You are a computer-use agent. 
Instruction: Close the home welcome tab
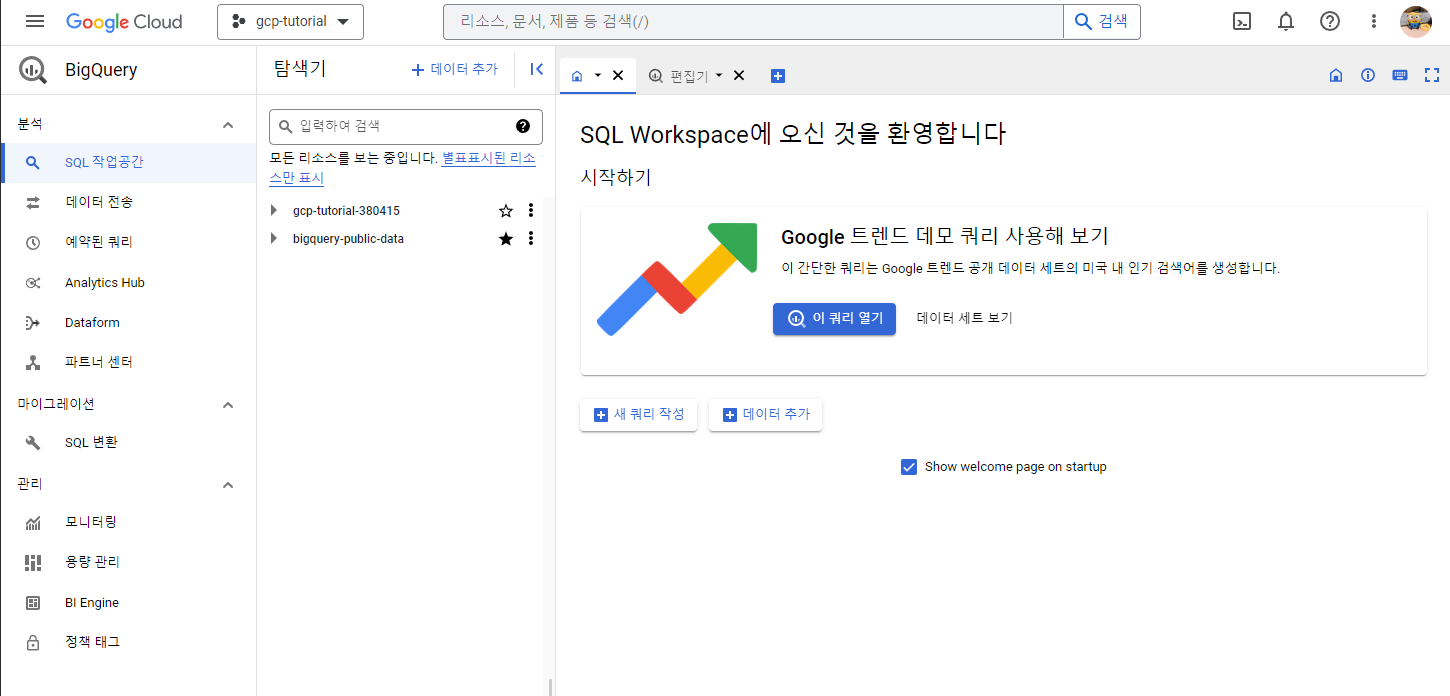[x=618, y=76]
